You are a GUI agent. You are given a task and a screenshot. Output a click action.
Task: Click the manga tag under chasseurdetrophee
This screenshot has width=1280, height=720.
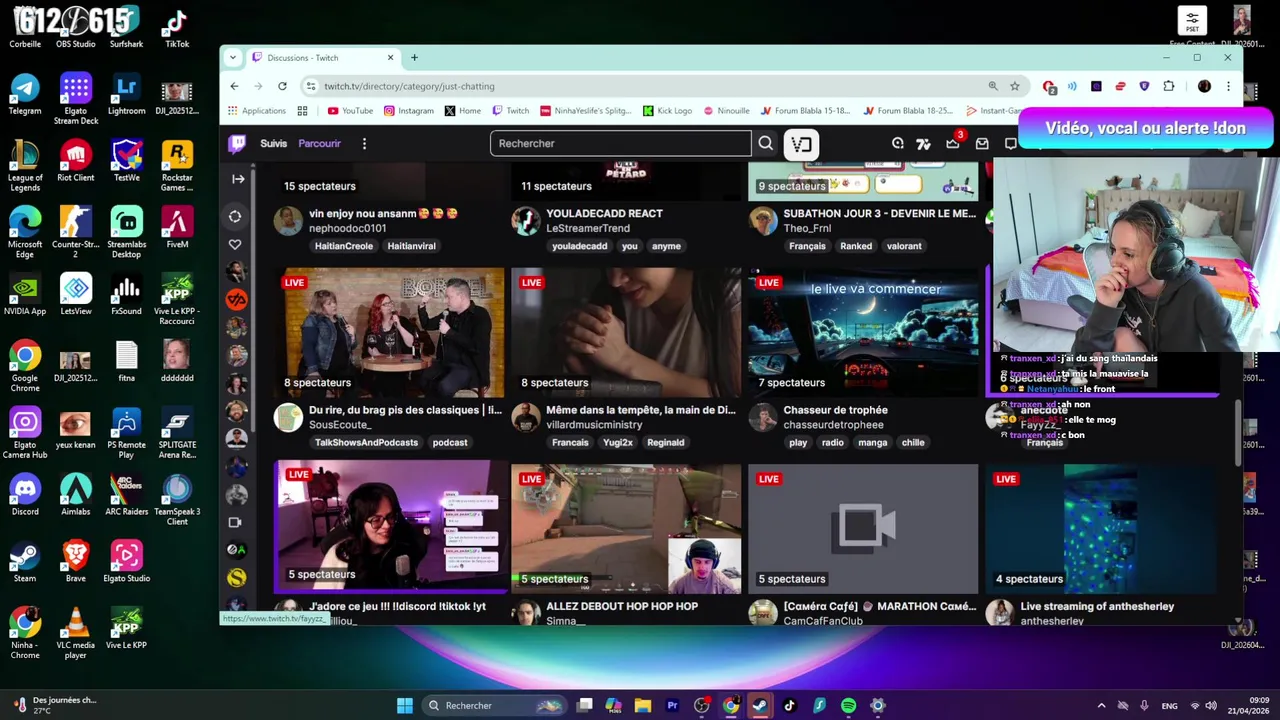coord(872,442)
